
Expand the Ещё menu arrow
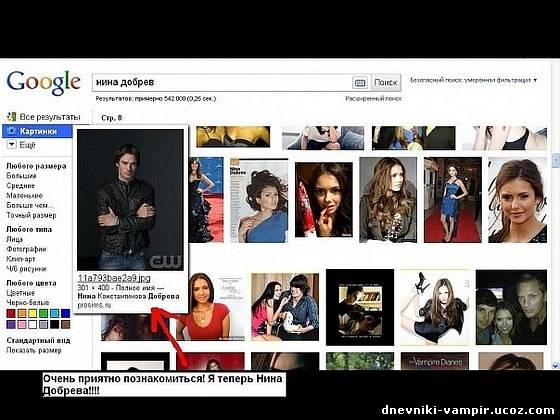[12, 145]
